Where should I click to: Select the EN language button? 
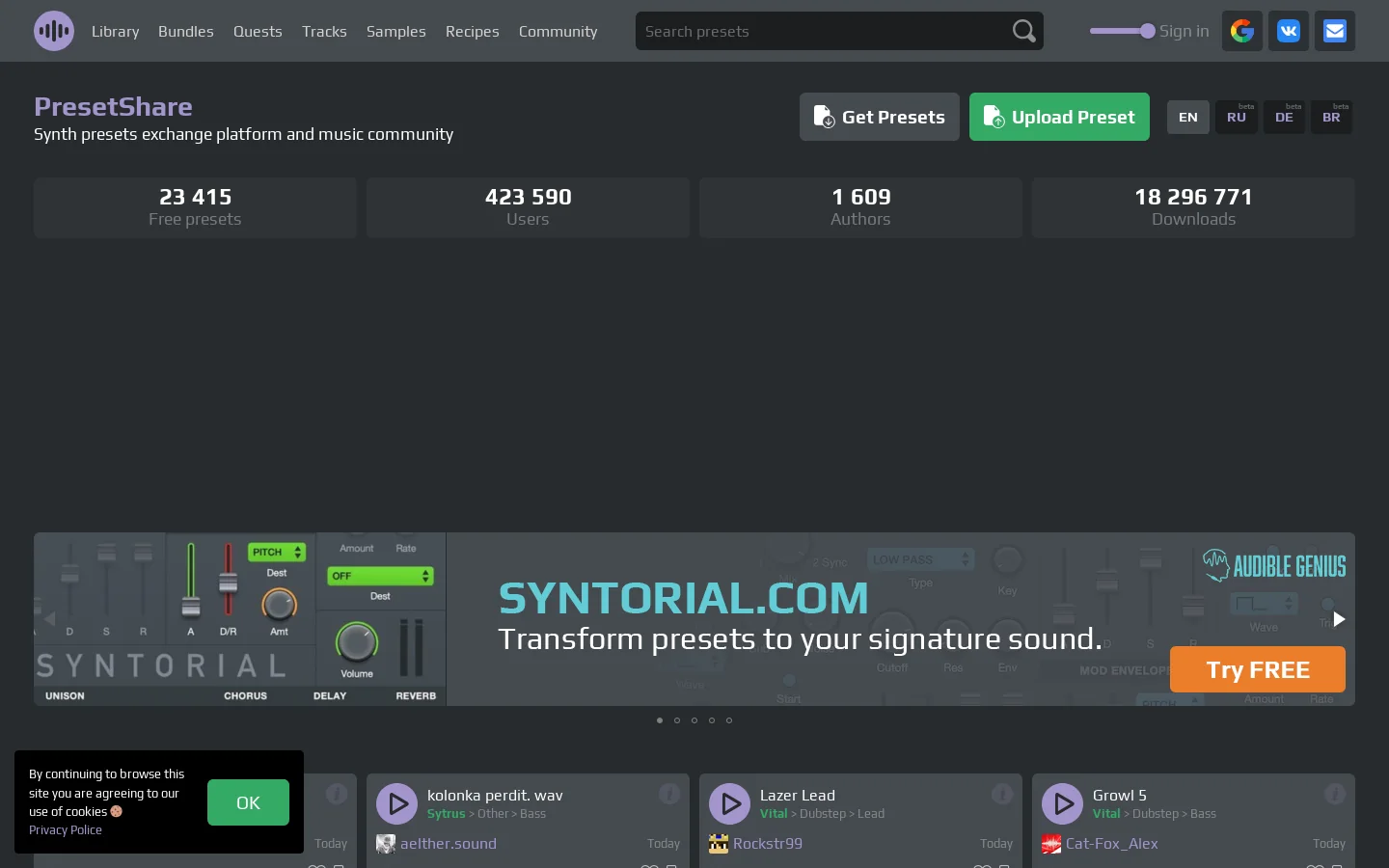pyautogui.click(x=1188, y=117)
